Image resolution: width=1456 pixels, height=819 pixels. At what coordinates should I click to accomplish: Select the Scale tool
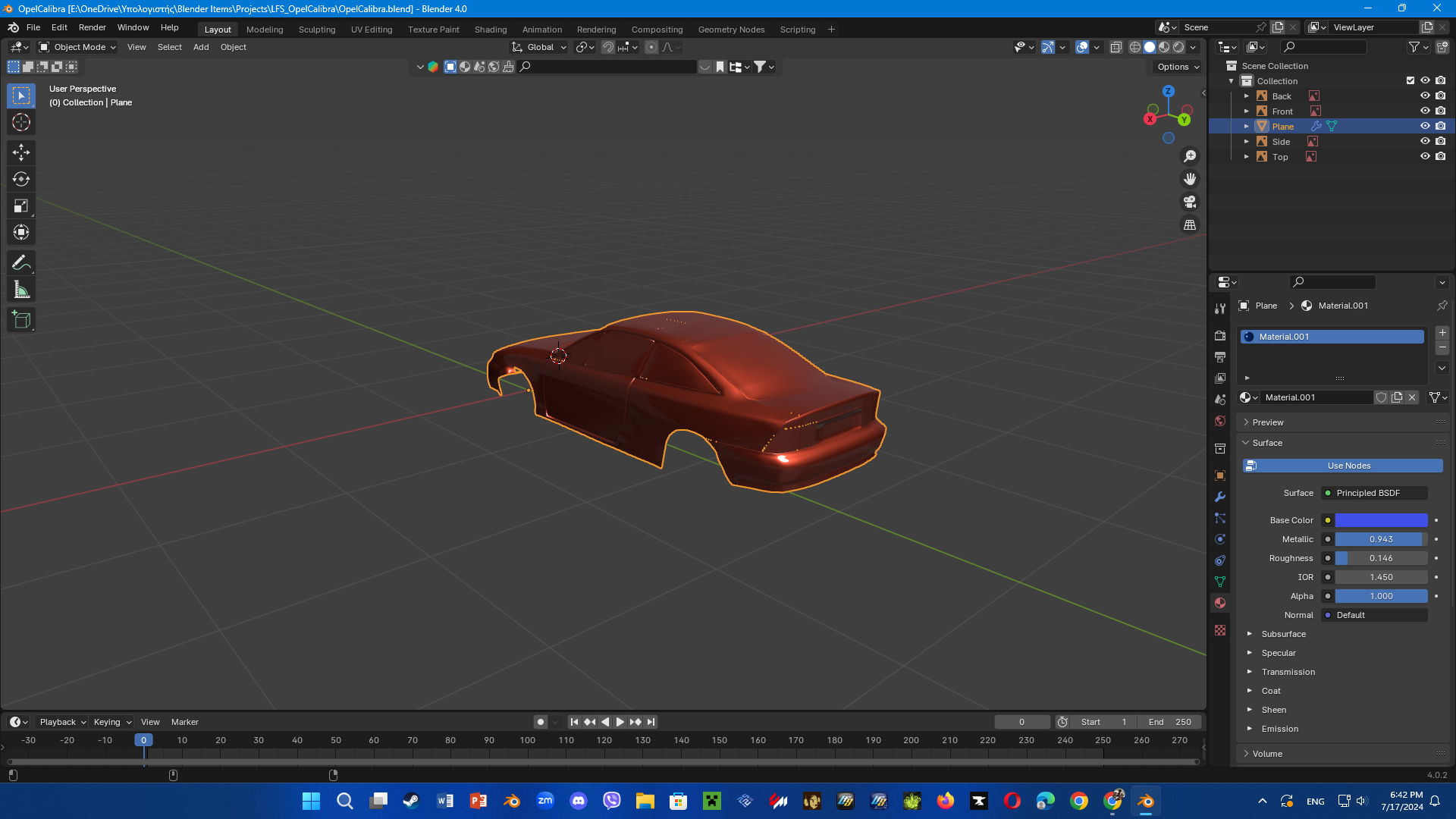click(21, 206)
